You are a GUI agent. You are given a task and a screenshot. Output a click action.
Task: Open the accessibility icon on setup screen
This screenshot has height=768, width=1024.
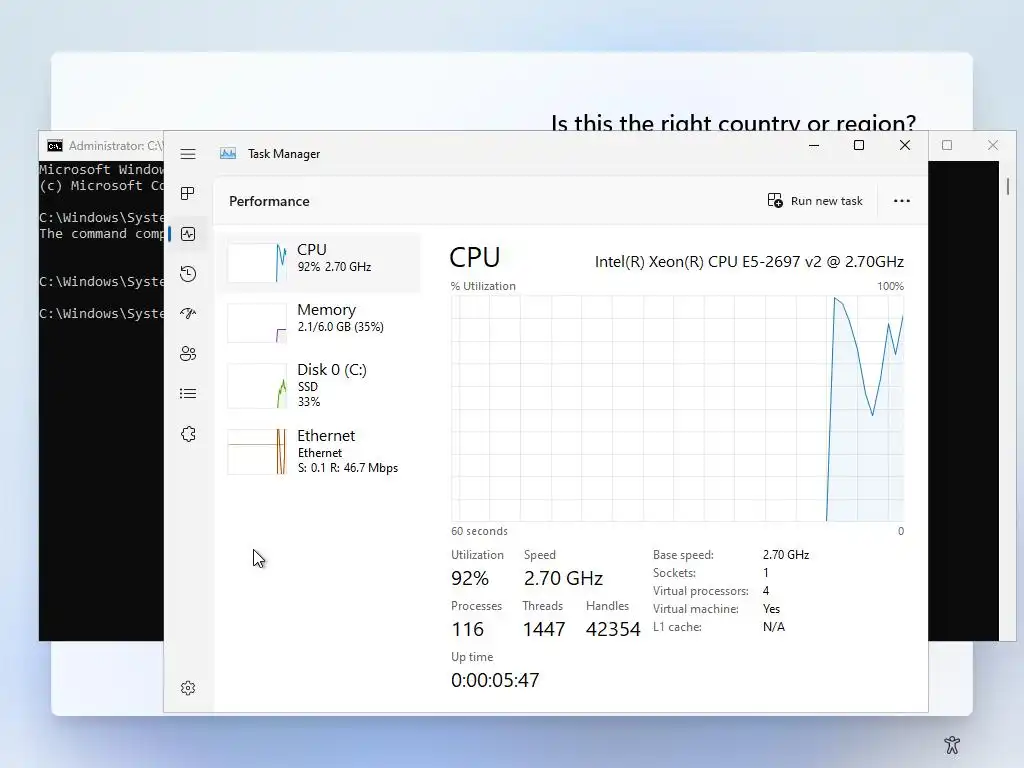tap(952, 744)
